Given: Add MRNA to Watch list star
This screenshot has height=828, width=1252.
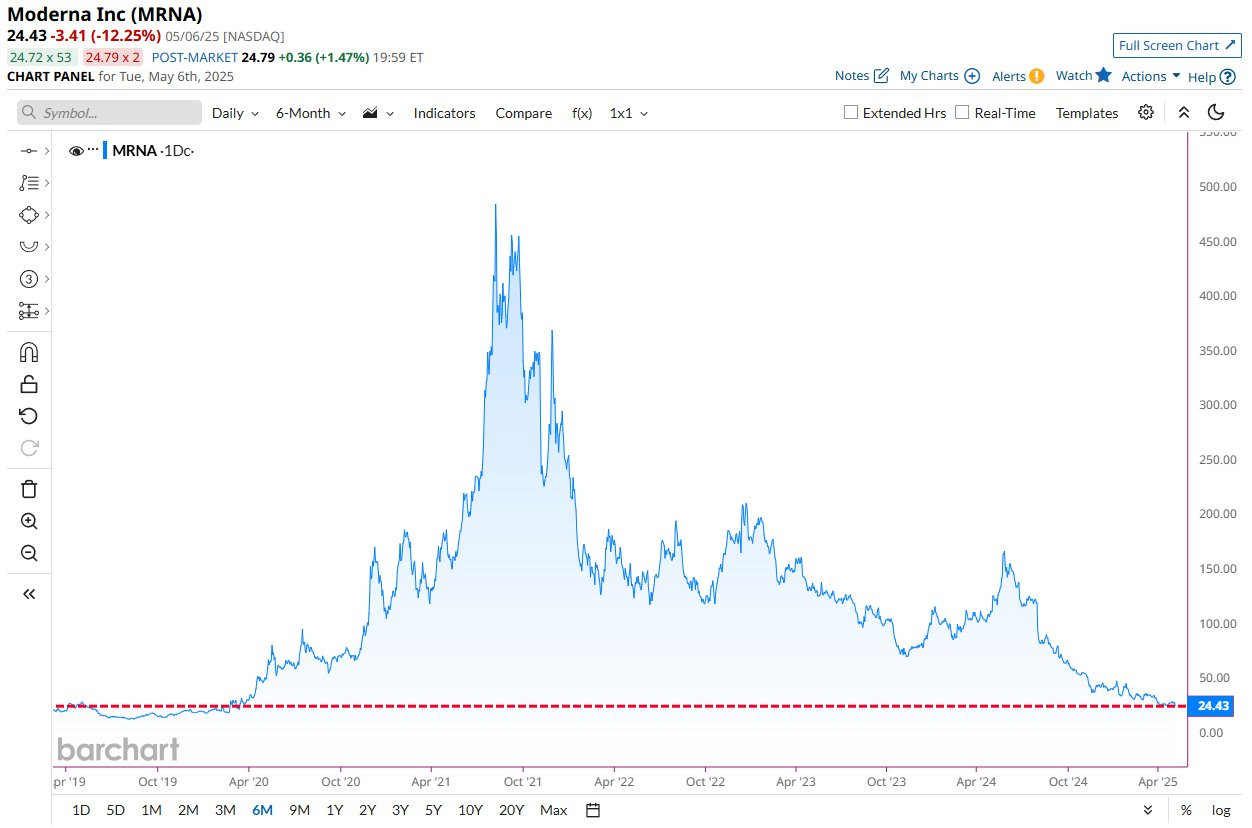Looking at the screenshot, I should coord(1084,75).
